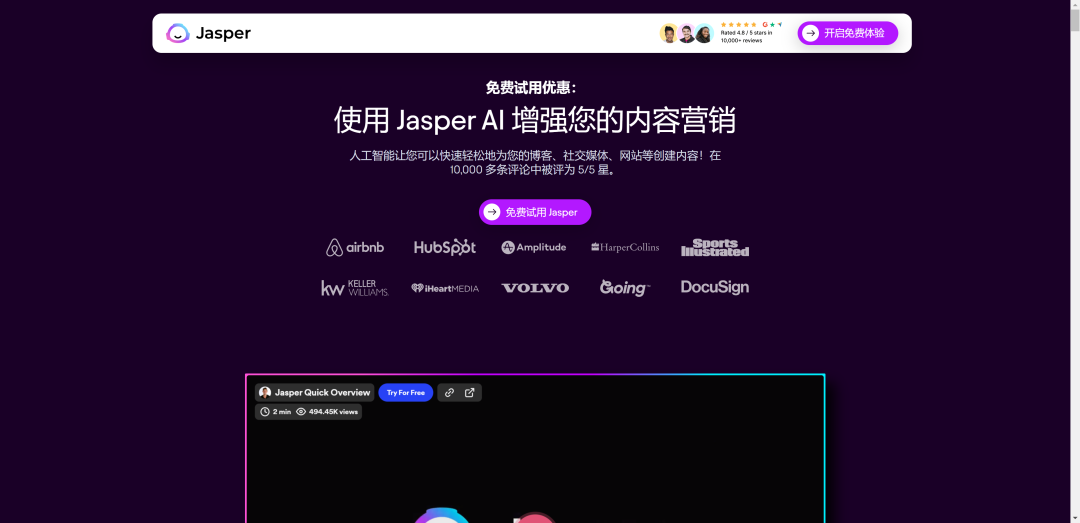Click the iHeartMedia logo
Image resolution: width=1080 pixels, height=523 pixels.
point(445,288)
